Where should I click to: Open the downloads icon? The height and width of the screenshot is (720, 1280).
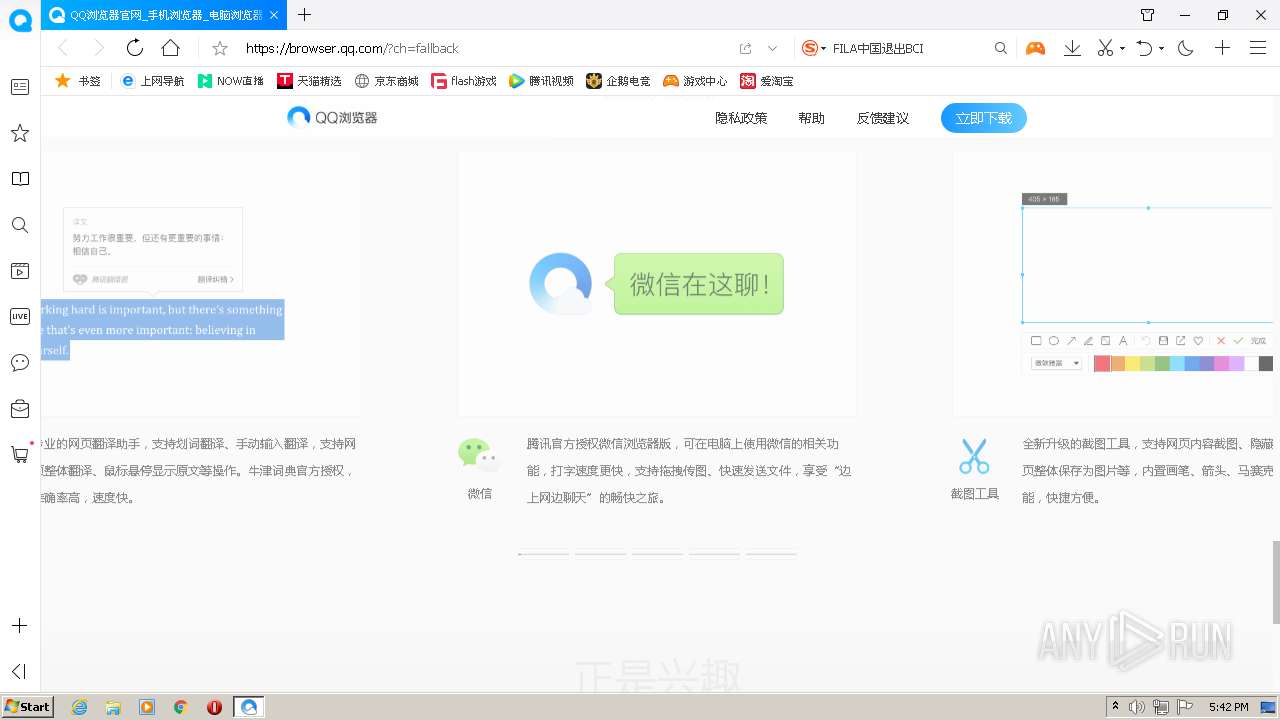[x=1072, y=48]
